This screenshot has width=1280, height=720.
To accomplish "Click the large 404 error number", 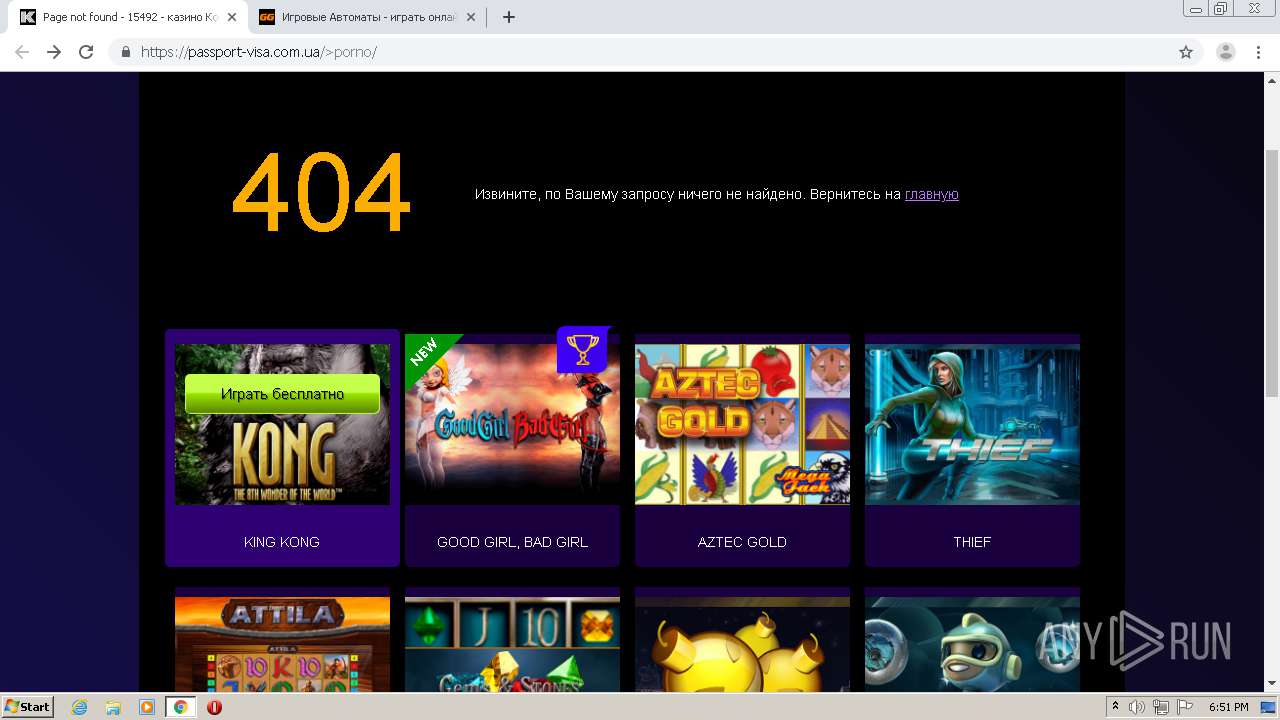I will pyautogui.click(x=321, y=193).
